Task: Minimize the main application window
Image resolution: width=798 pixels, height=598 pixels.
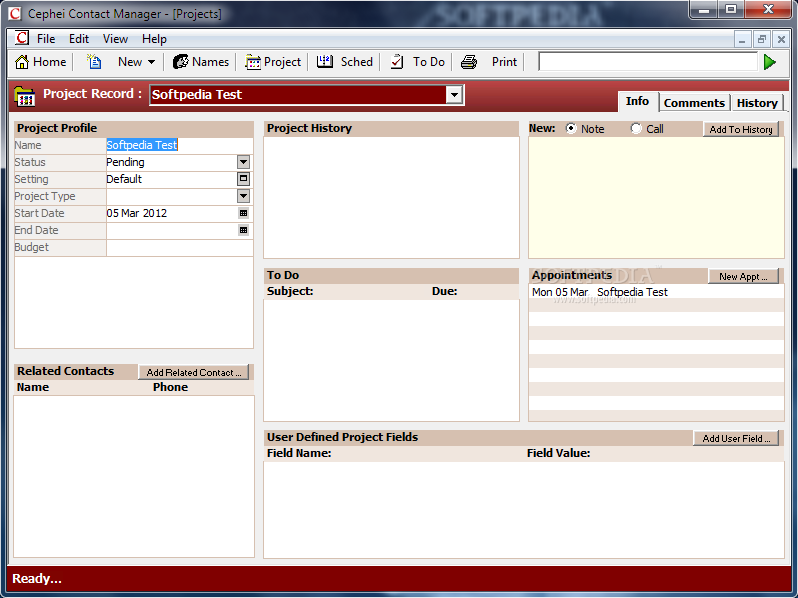Action: click(704, 9)
